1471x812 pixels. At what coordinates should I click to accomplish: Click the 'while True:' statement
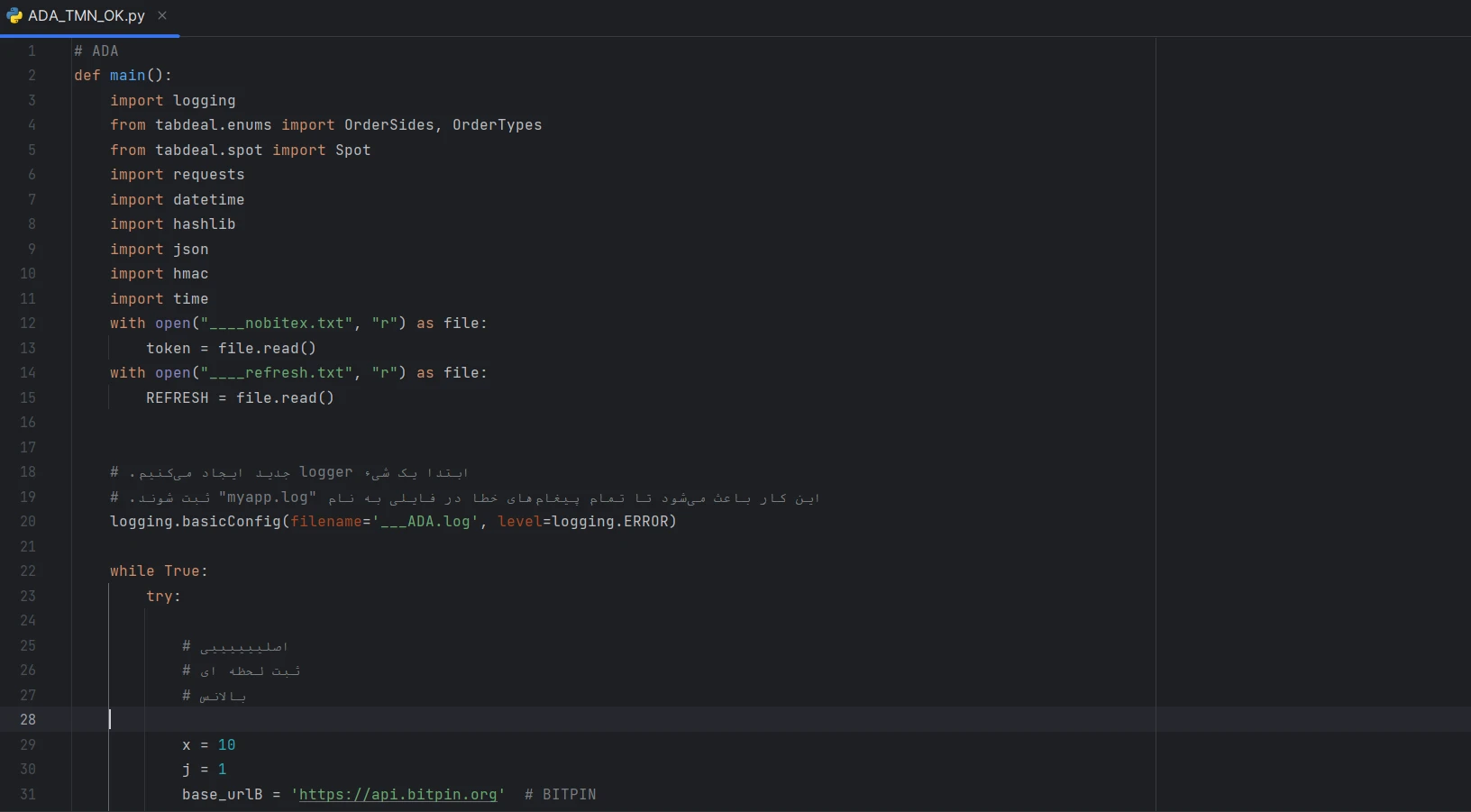pyautogui.click(x=159, y=571)
